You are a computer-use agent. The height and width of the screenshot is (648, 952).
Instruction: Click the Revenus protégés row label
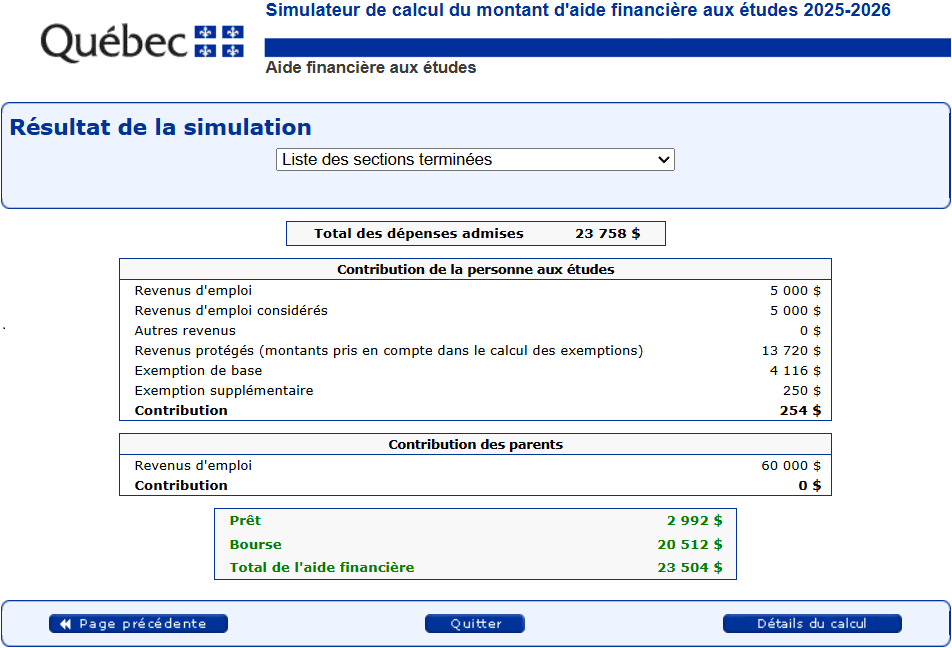tap(388, 351)
